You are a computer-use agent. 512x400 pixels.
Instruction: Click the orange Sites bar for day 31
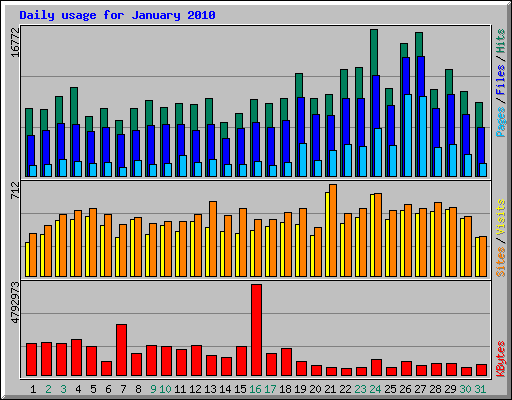pos(483,256)
